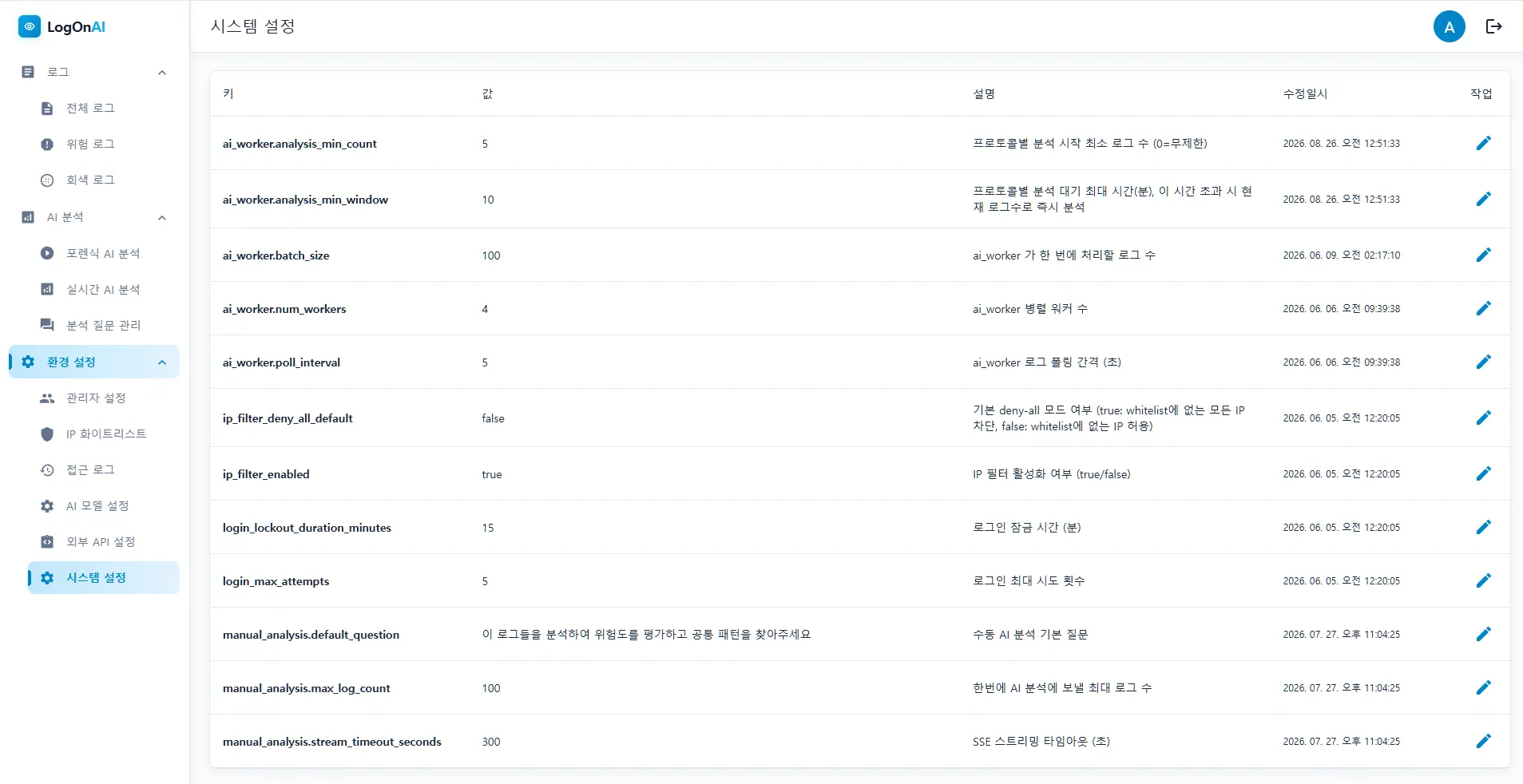Edit the ai_worker.analysis_min_window row

pos(1483,199)
